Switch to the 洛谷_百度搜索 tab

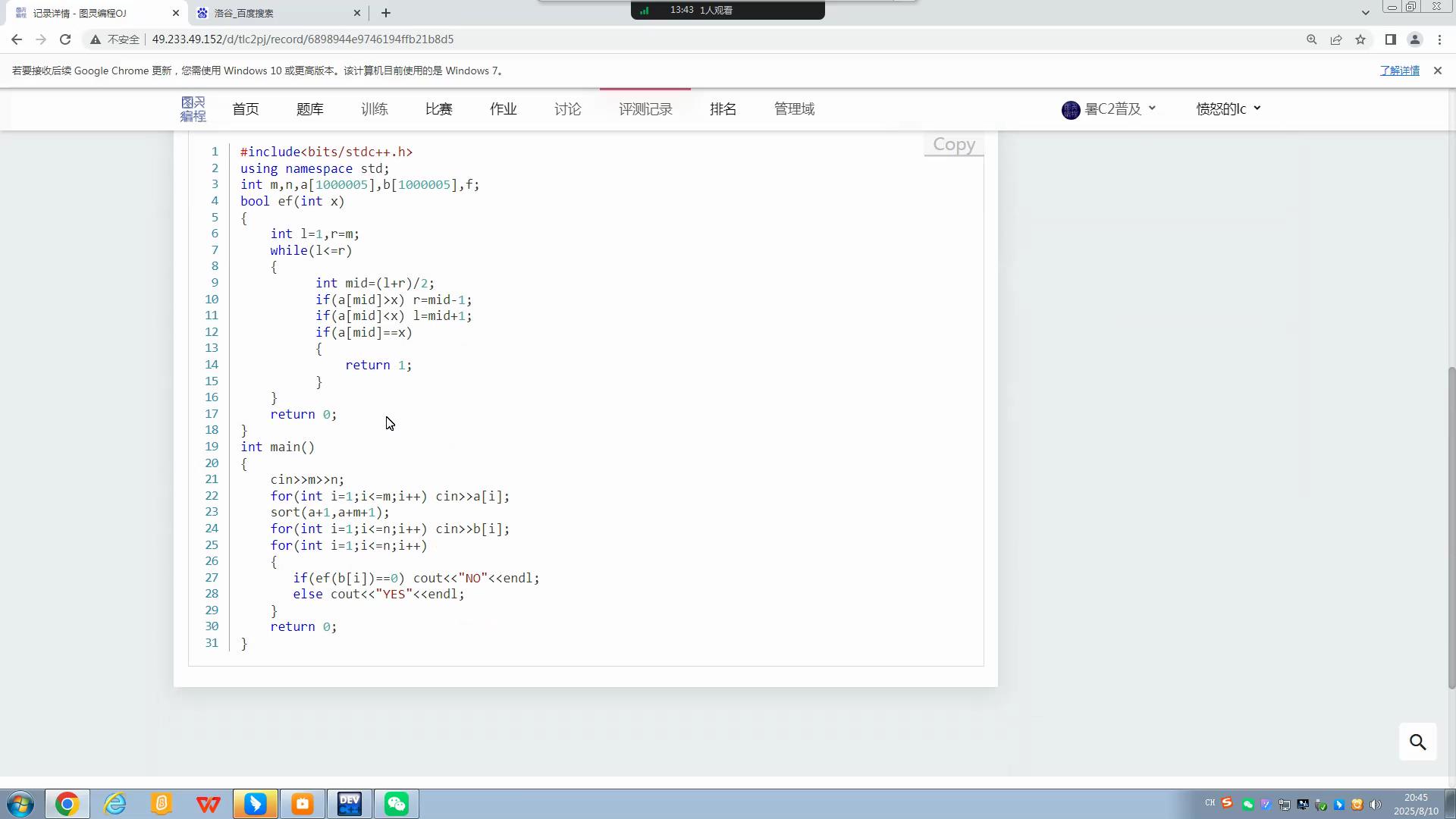[x=277, y=13]
